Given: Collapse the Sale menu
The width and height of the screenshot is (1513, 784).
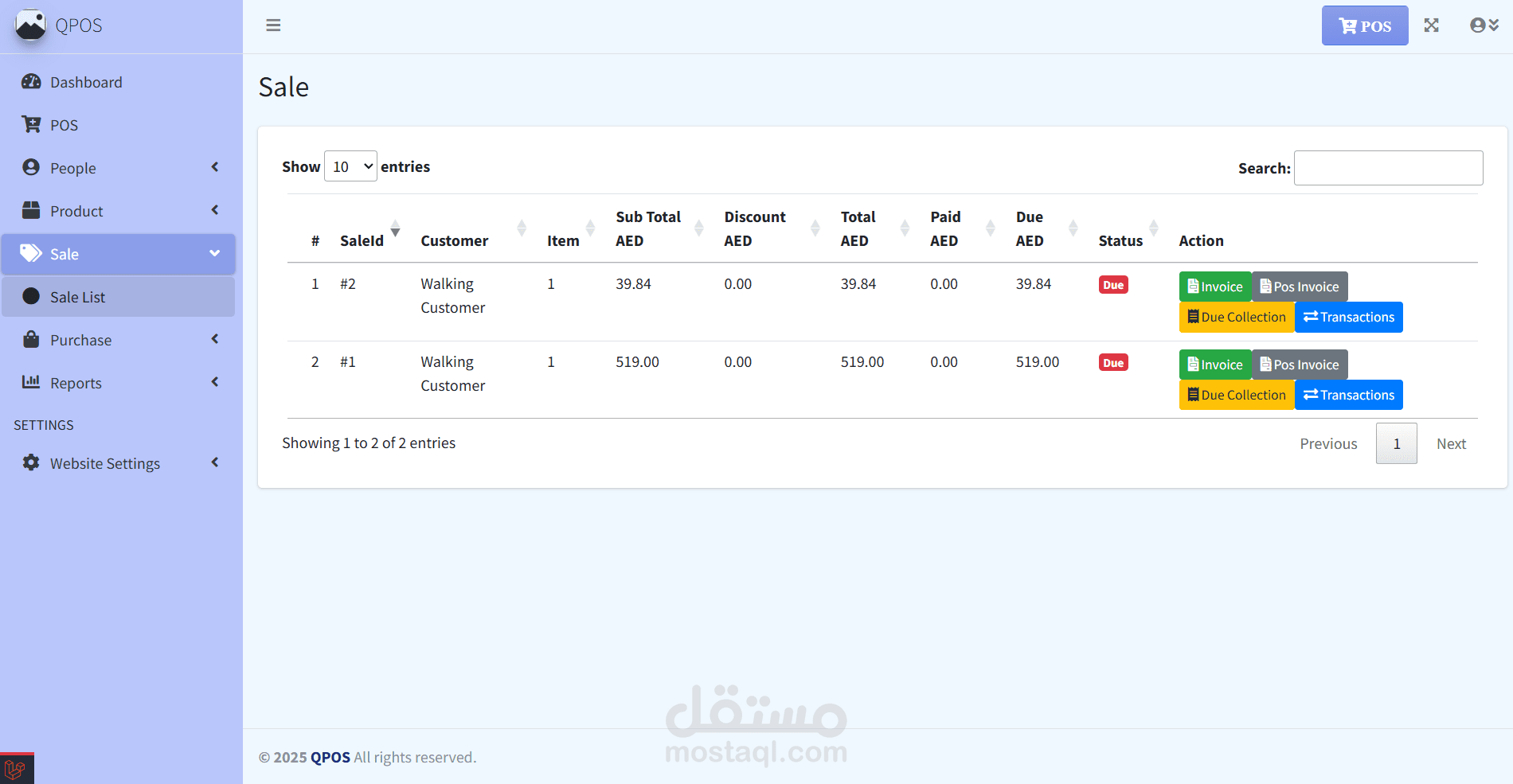Looking at the screenshot, I should tap(118, 254).
